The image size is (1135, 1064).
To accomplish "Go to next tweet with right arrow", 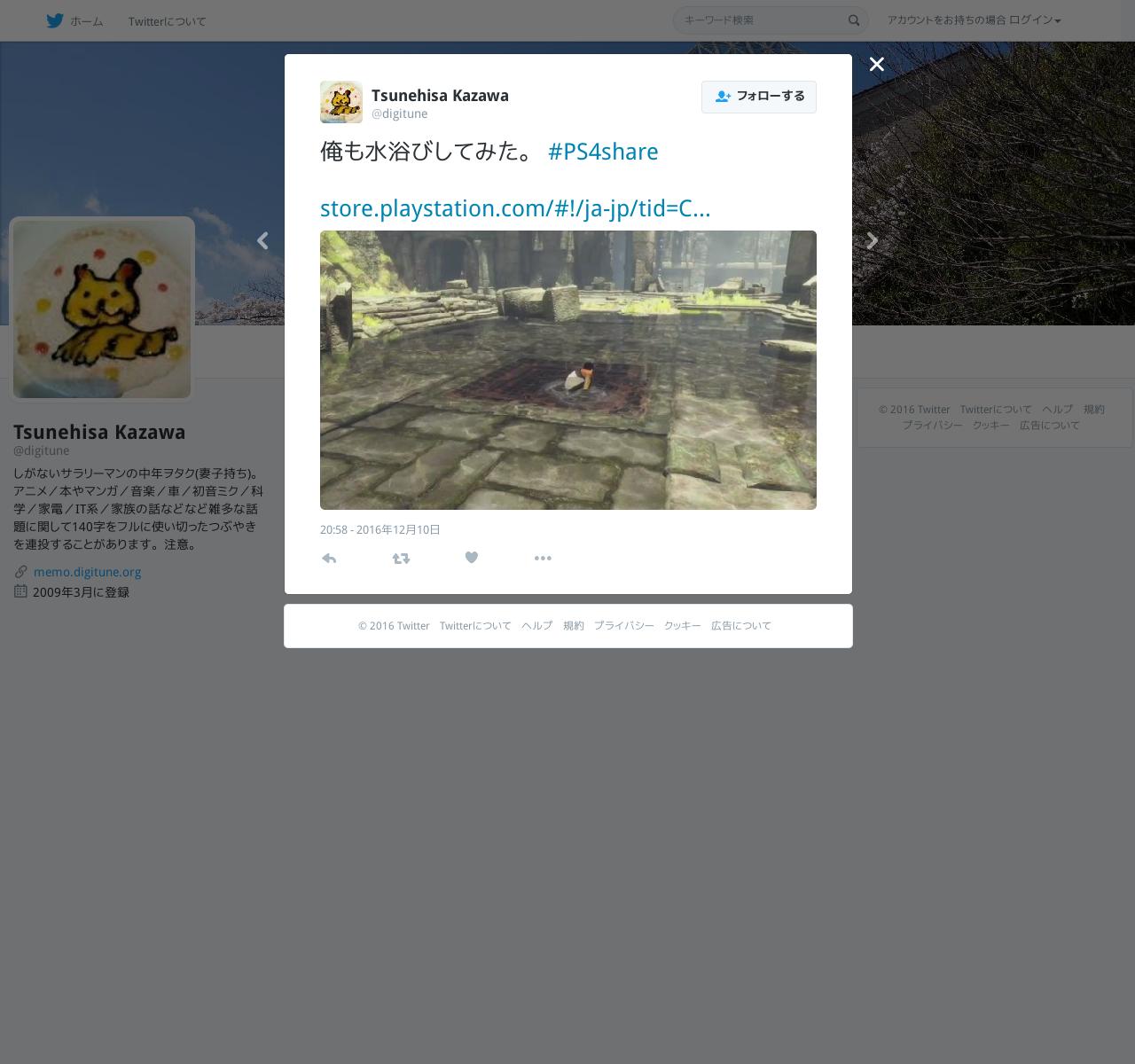I will [873, 240].
